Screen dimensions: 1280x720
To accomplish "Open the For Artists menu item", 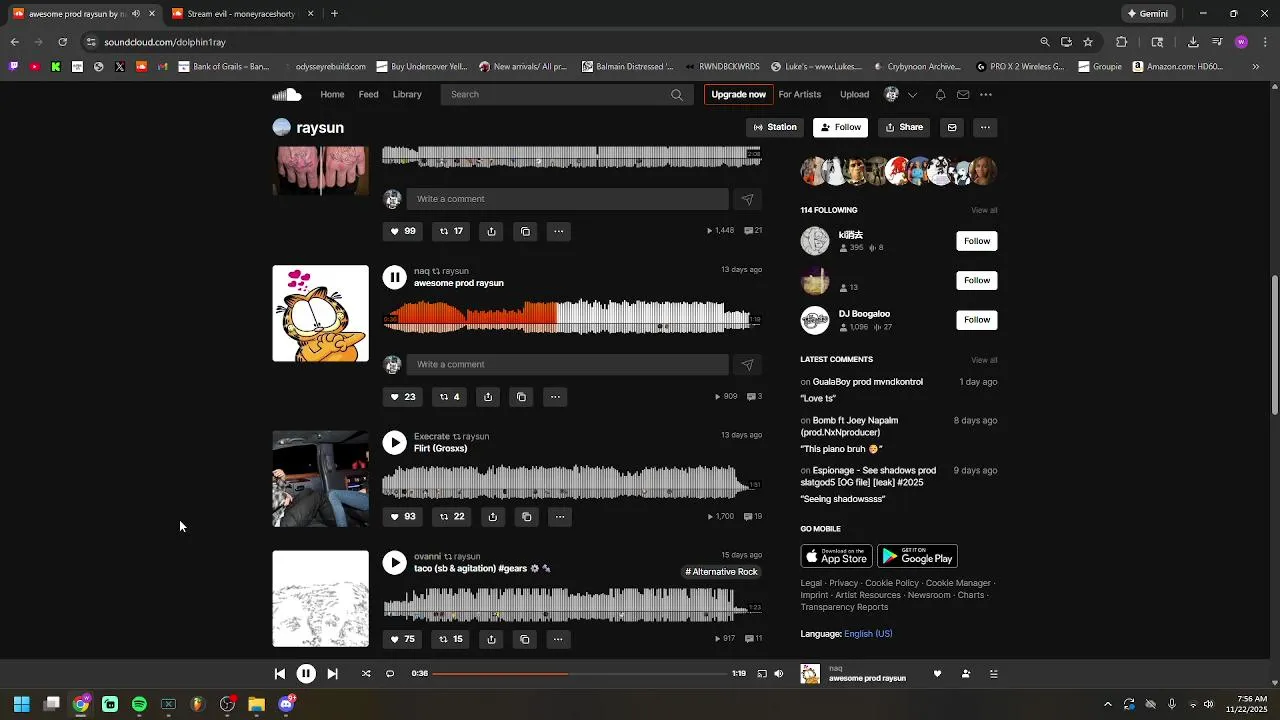I will 800,95.
